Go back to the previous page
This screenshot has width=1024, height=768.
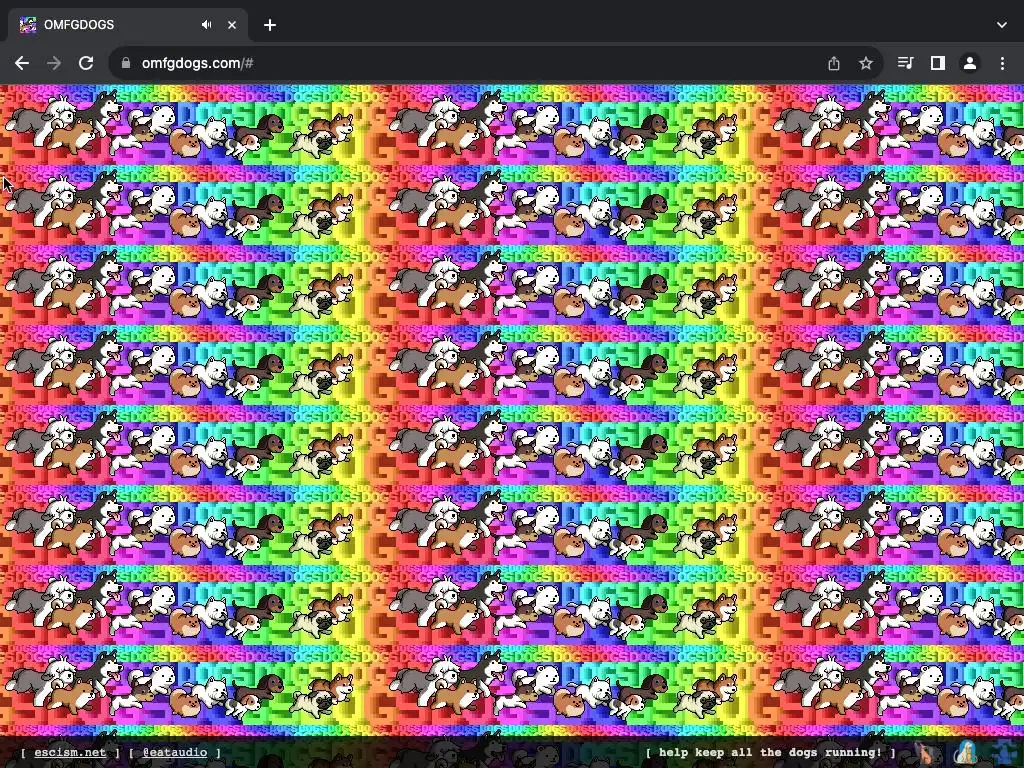click(x=22, y=63)
